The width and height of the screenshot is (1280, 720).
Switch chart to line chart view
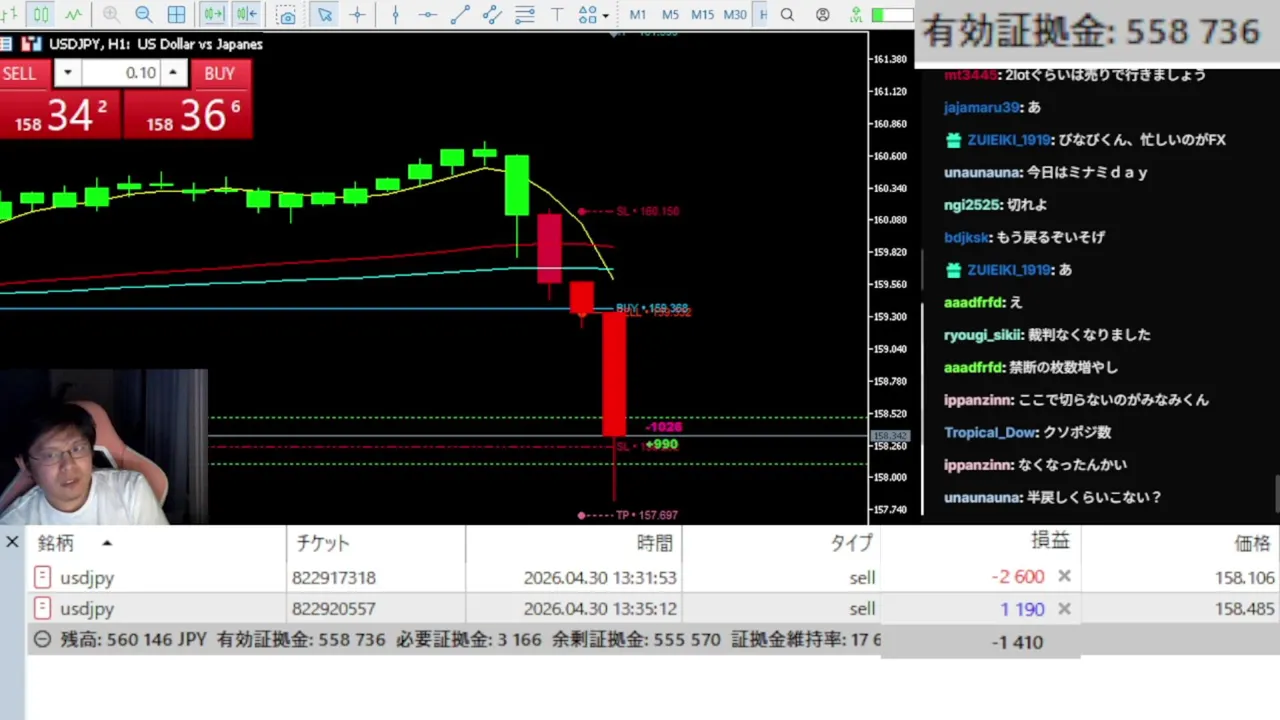[73, 15]
